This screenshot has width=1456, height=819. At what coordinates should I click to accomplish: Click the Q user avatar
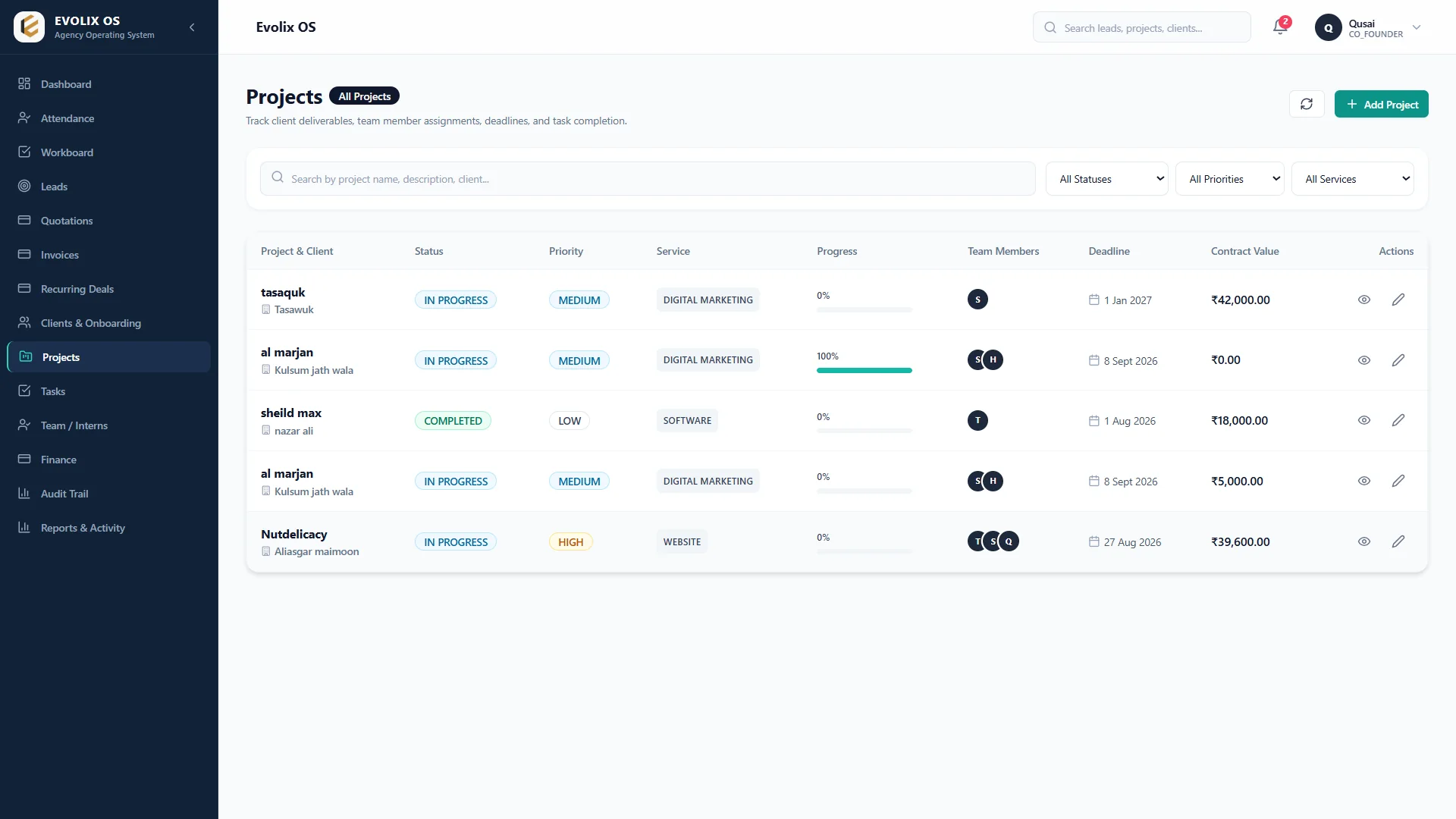pos(1328,27)
